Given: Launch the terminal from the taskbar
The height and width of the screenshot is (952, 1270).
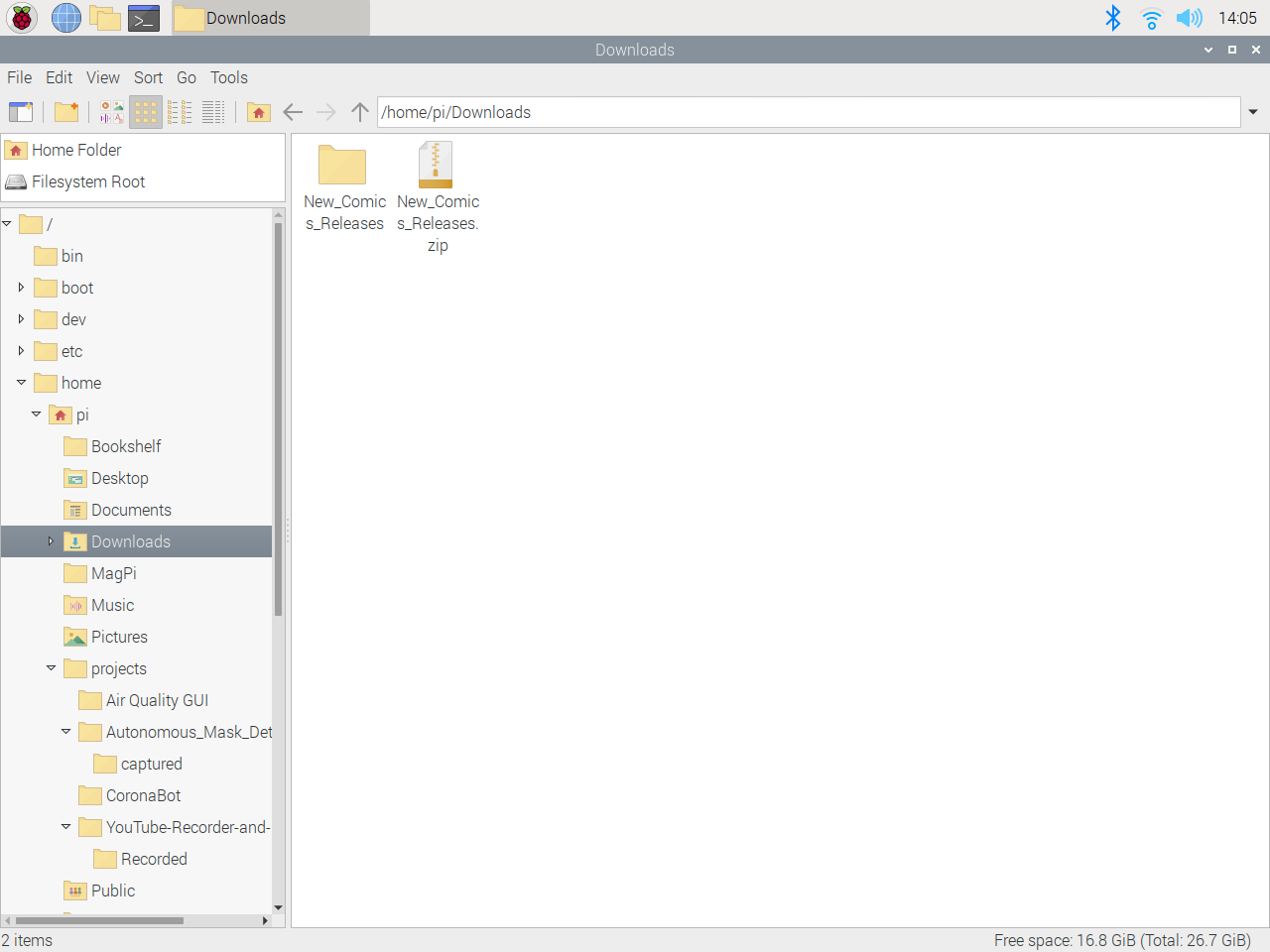Looking at the screenshot, I should coord(144,18).
